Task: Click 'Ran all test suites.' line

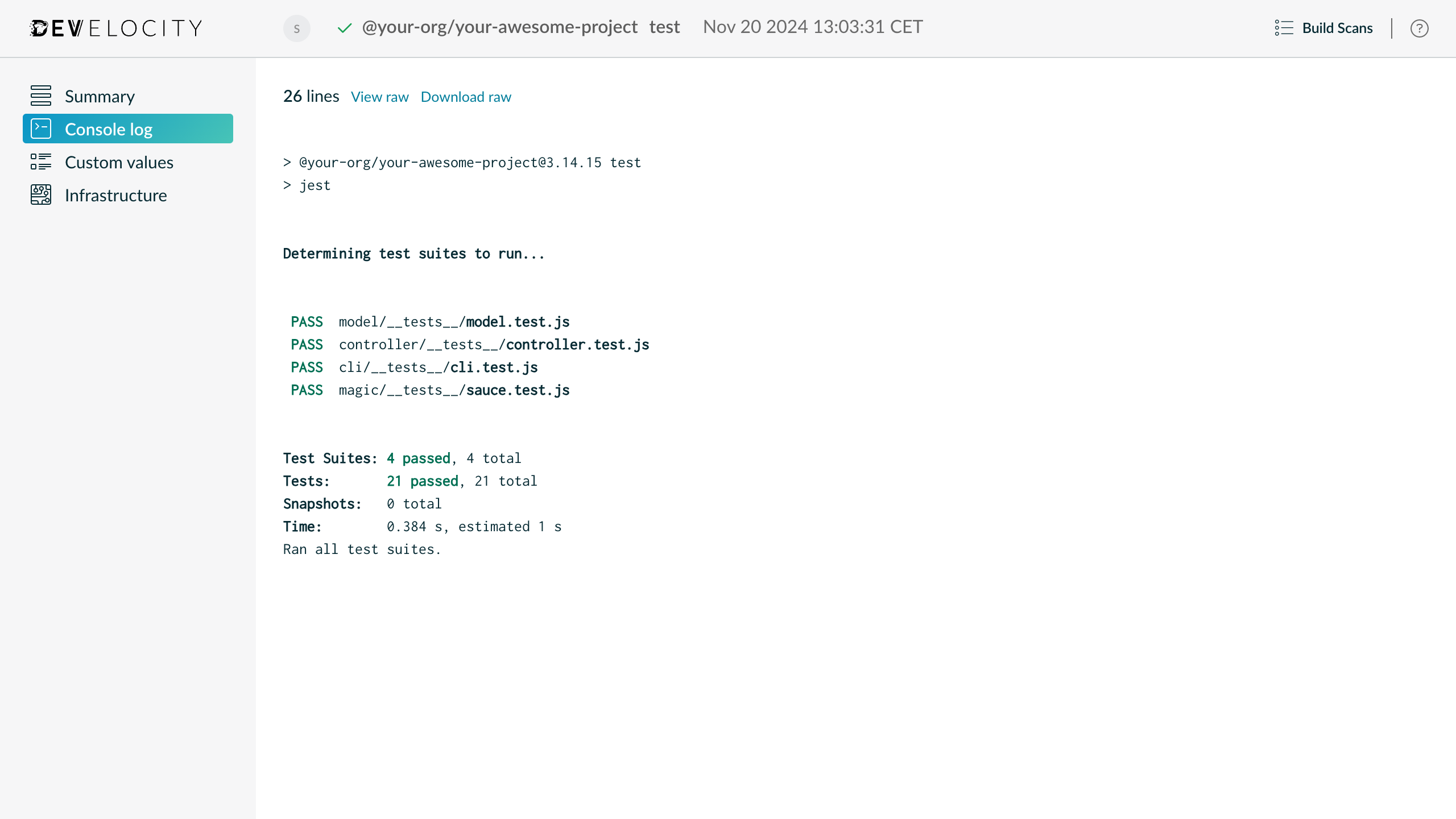Action: [x=362, y=549]
